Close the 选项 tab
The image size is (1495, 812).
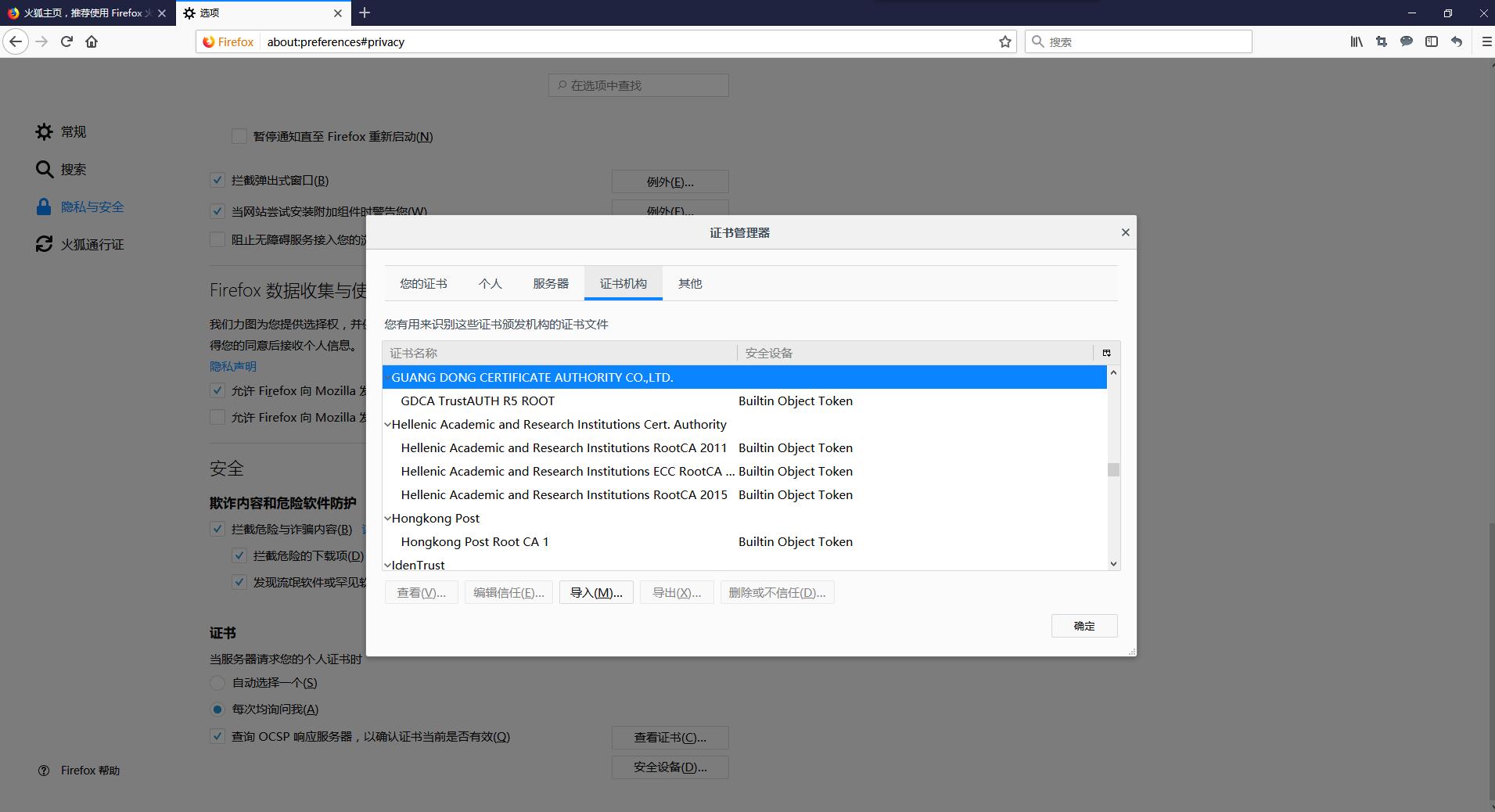pyautogui.click(x=338, y=13)
